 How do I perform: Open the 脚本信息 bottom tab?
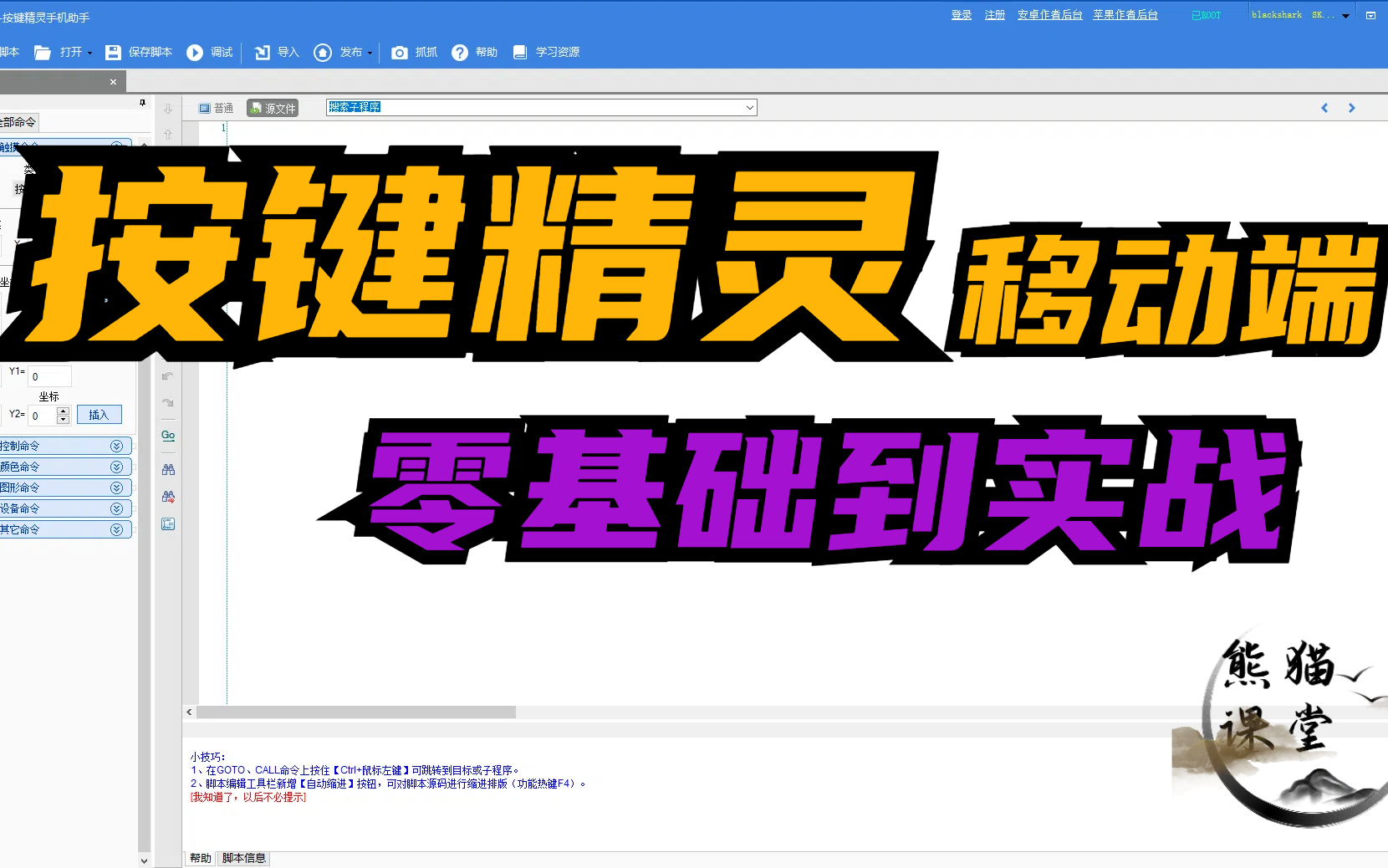tap(244, 858)
